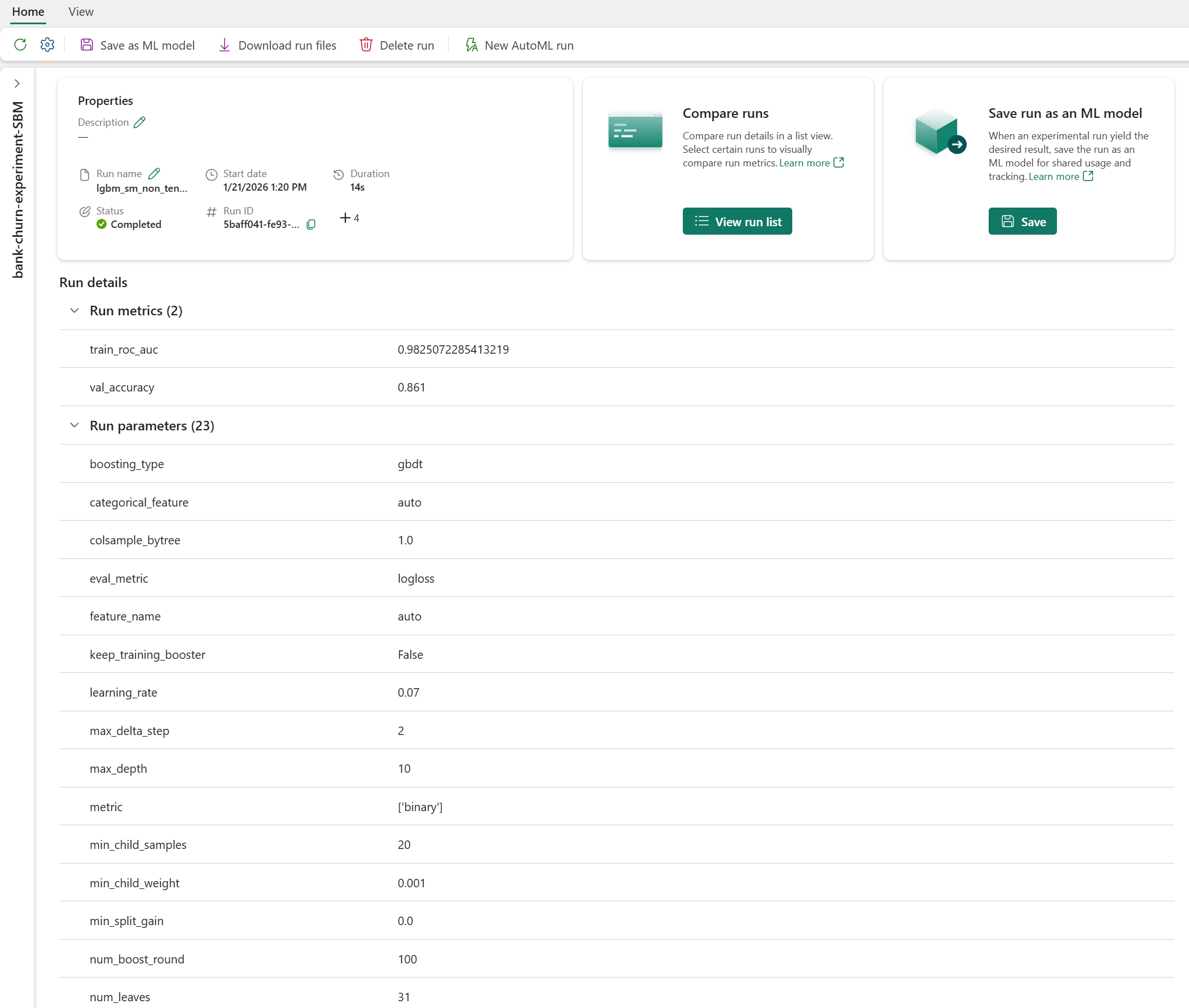Expand the +4 additional properties
Image resolution: width=1189 pixels, height=1008 pixels.
click(349, 218)
